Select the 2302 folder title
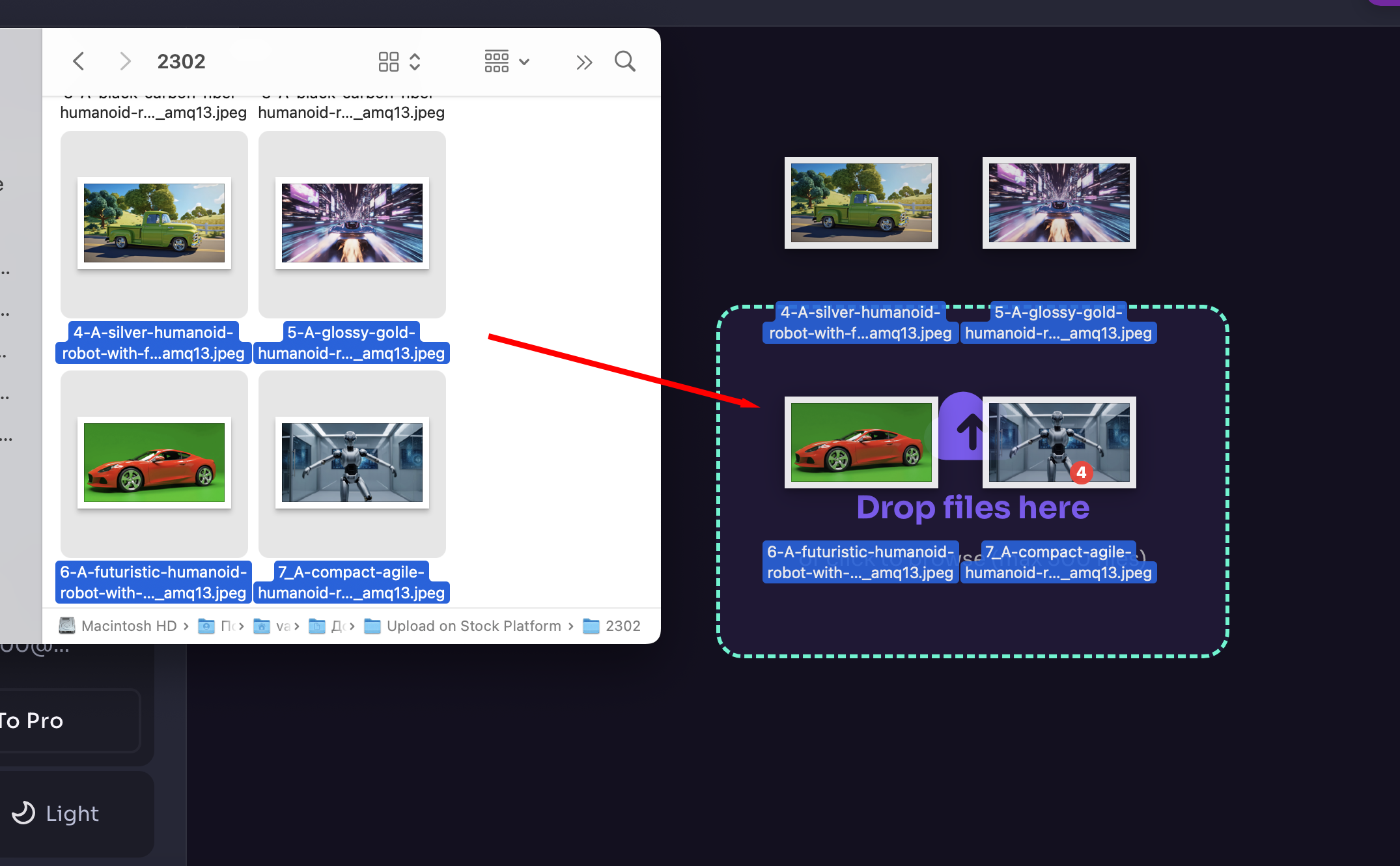The height and width of the screenshot is (866, 1400). [x=181, y=61]
